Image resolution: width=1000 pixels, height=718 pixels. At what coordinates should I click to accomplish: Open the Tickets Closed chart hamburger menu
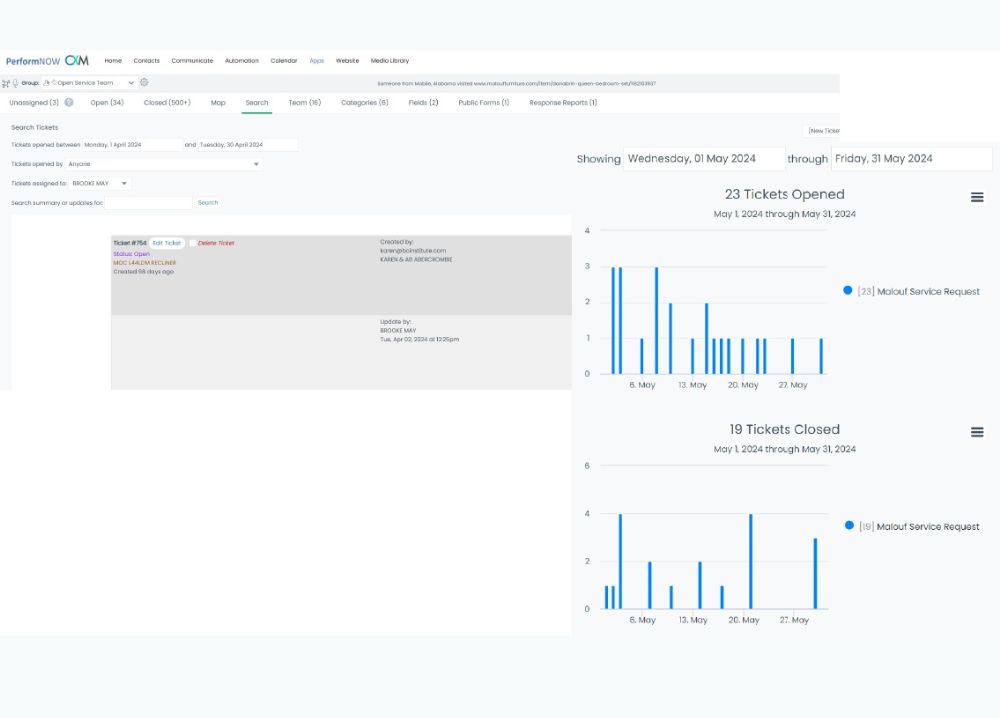tap(977, 432)
